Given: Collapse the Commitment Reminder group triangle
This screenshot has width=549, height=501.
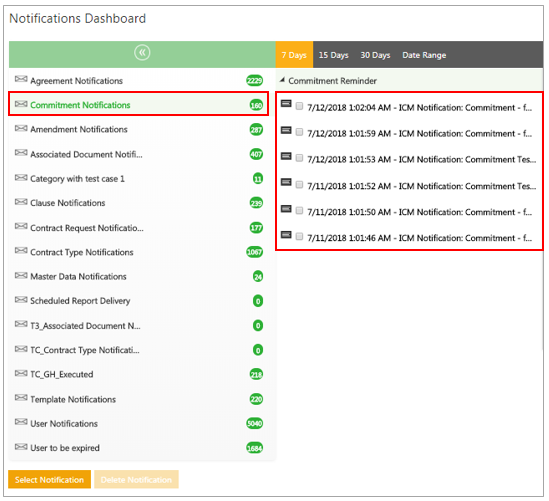Looking at the screenshot, I should point(282,80).
